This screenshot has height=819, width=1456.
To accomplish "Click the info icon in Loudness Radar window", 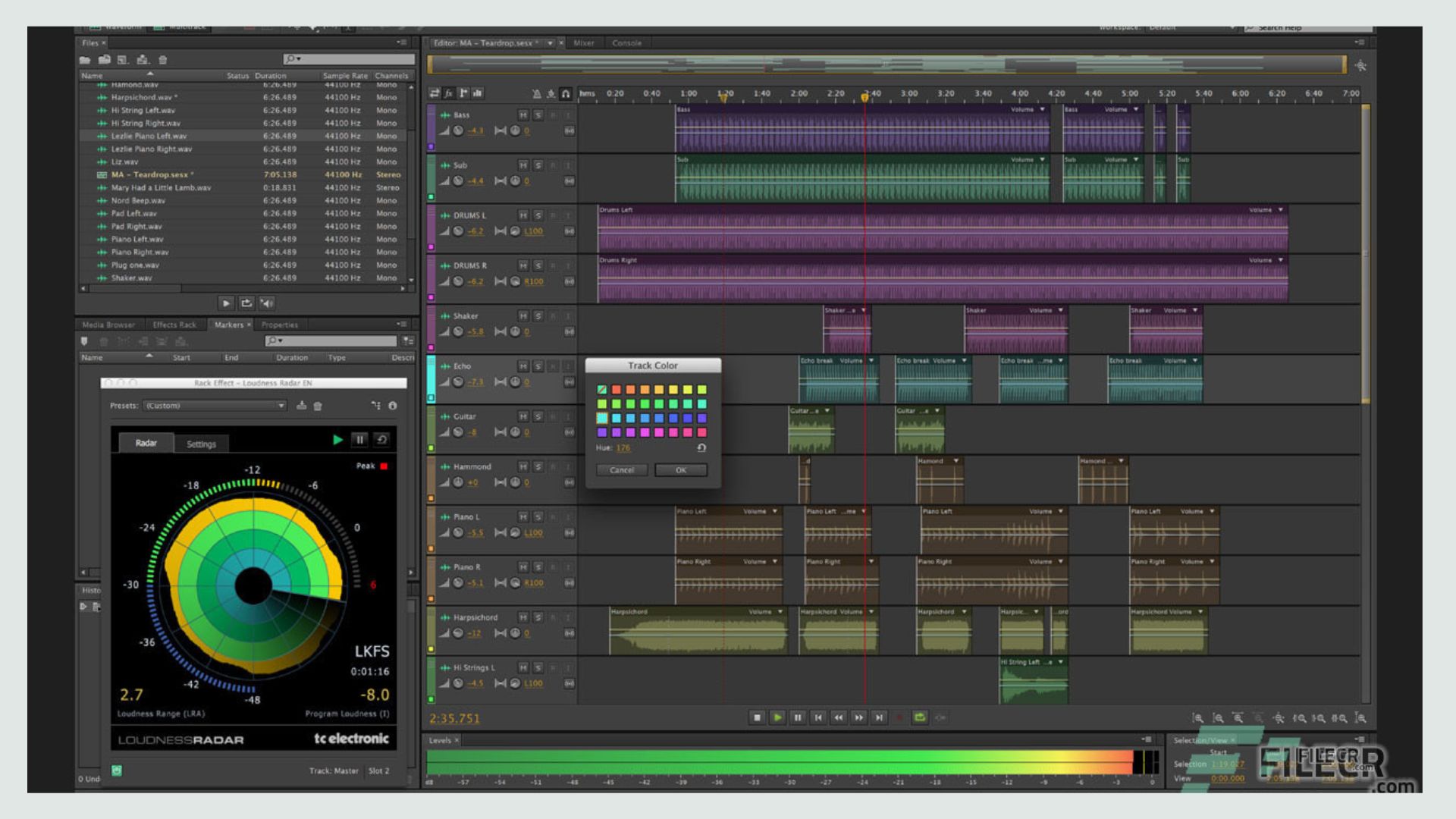I will [x=393, y=406].
